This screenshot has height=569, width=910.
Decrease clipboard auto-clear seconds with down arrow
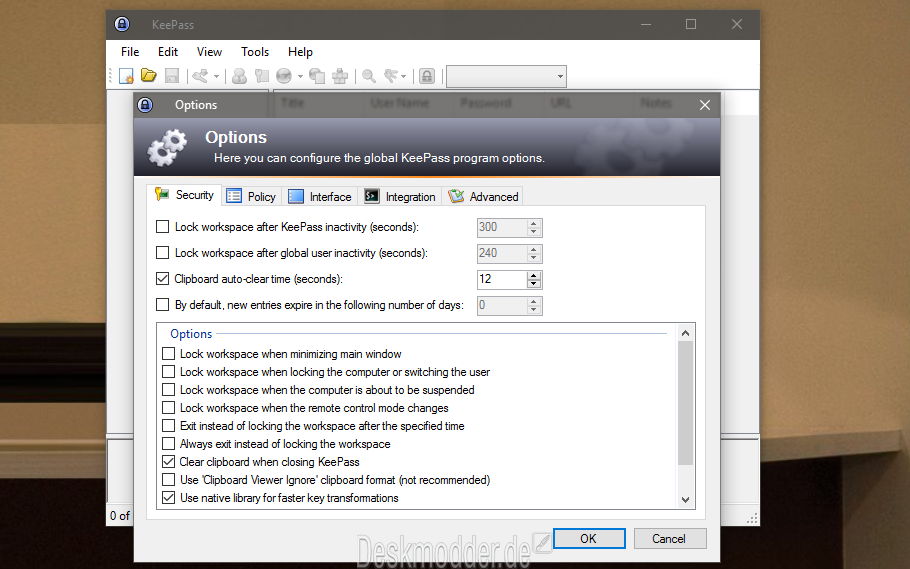(x=534, y=284)
